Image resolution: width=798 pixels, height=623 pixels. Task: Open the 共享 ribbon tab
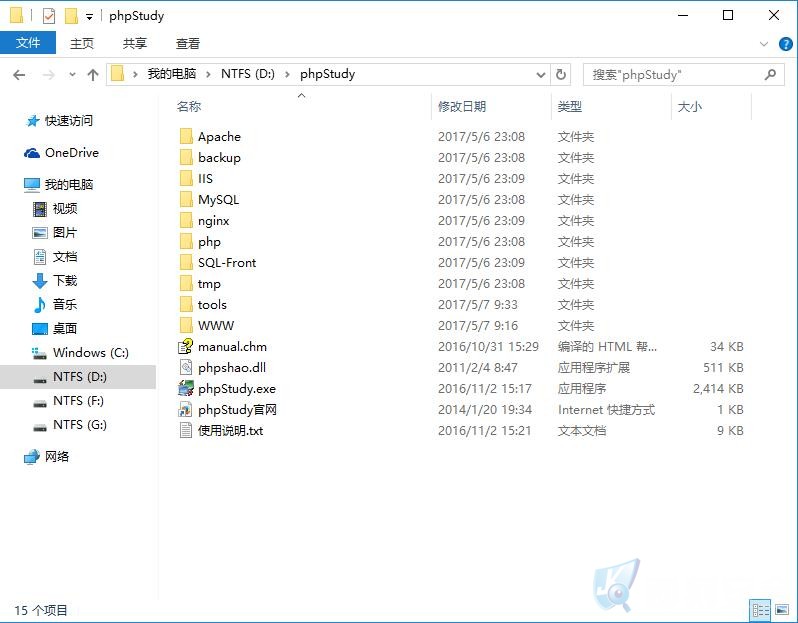click(x=135, y=43)
